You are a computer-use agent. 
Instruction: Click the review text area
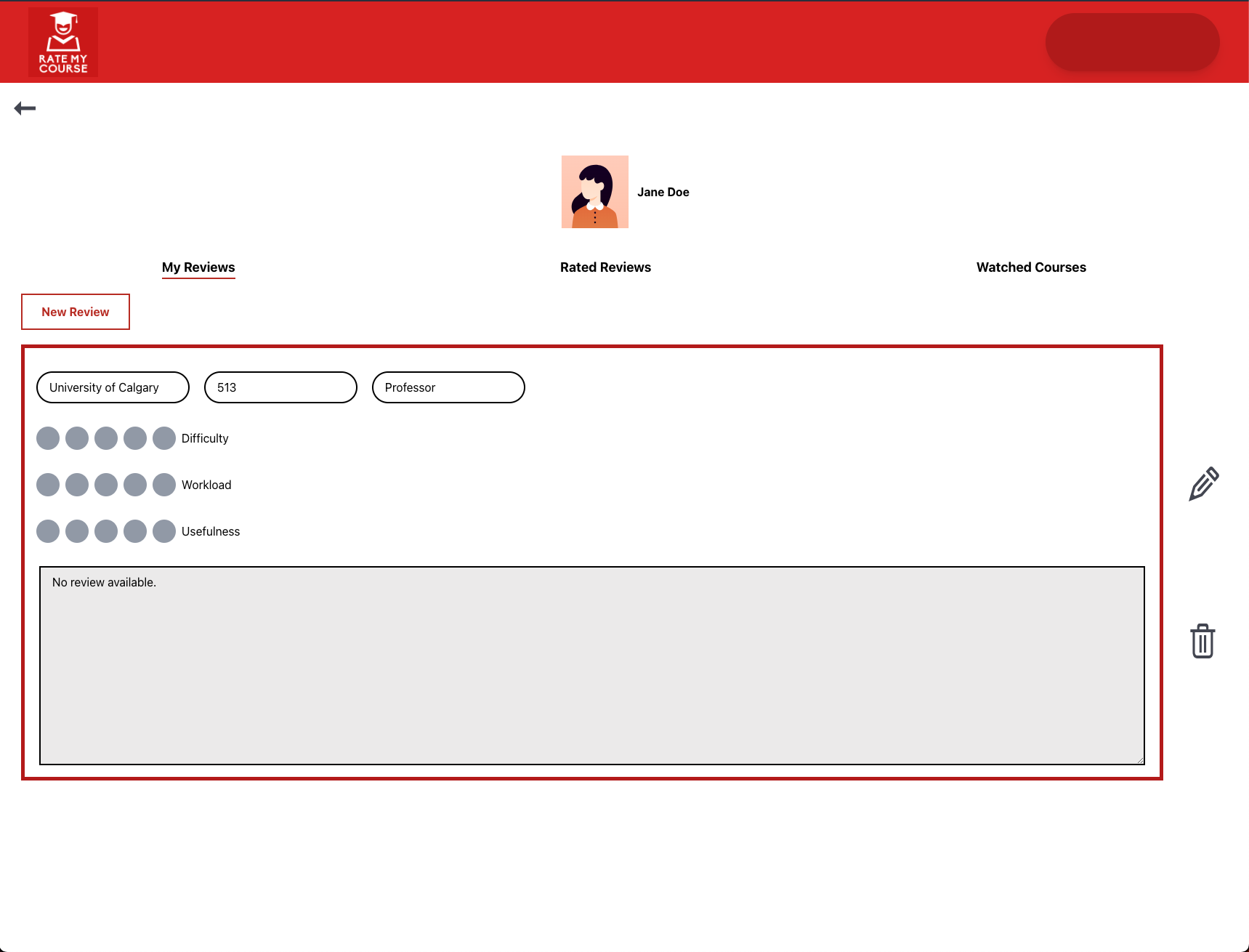591,665
